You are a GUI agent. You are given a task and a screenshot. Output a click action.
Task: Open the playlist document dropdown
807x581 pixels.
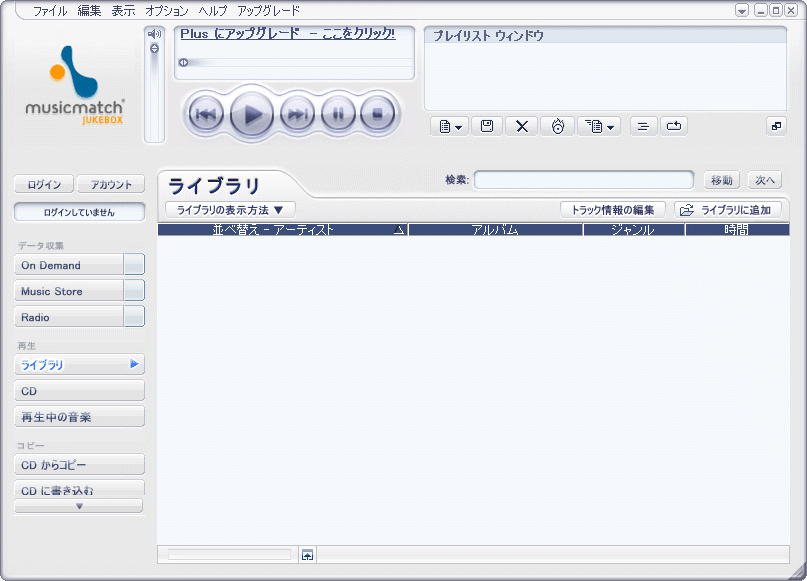click(x=450, y=126)
